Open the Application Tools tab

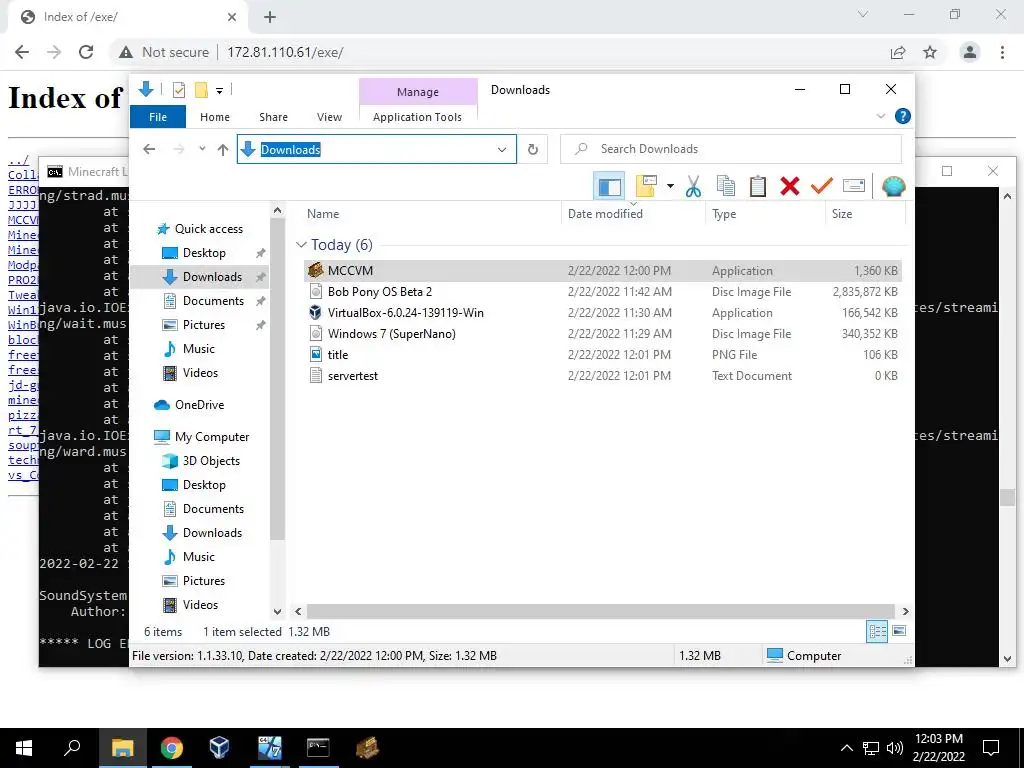417,117
